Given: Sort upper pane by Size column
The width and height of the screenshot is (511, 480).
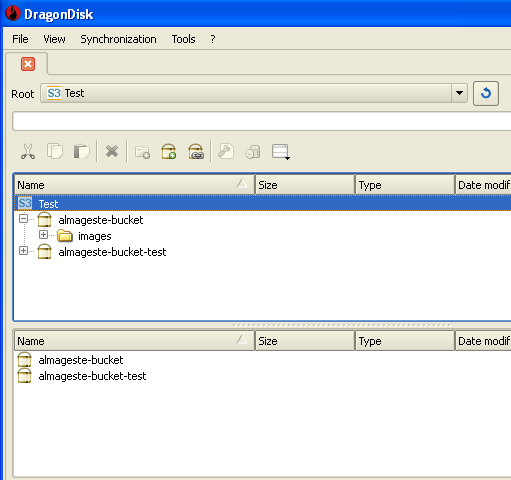Looking at the screenshot, I should point(305,185).
